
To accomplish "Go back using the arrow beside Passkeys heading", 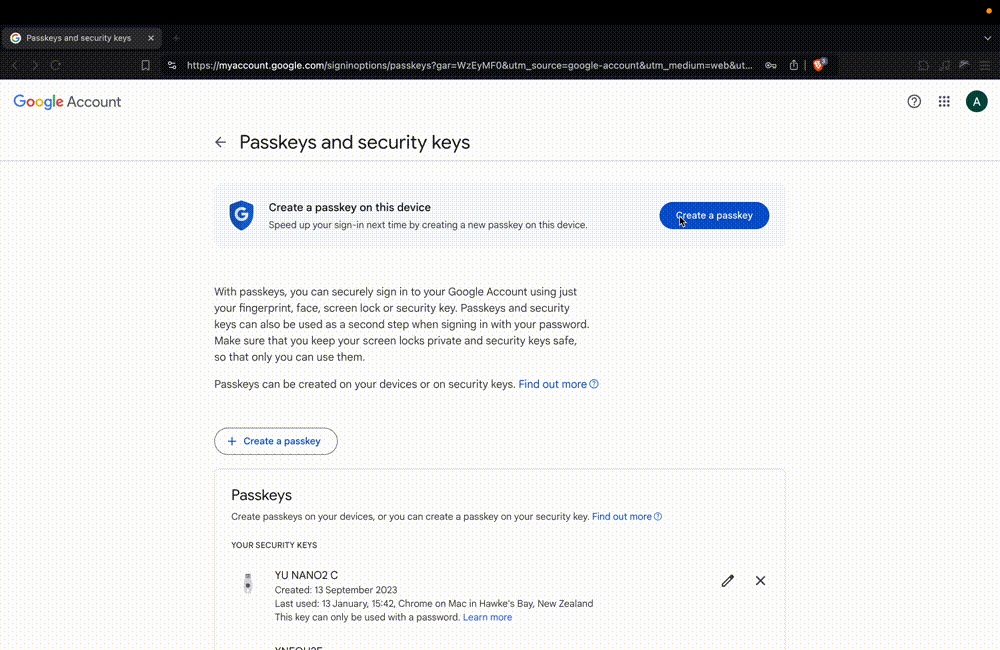I will (x=220, y=142).
